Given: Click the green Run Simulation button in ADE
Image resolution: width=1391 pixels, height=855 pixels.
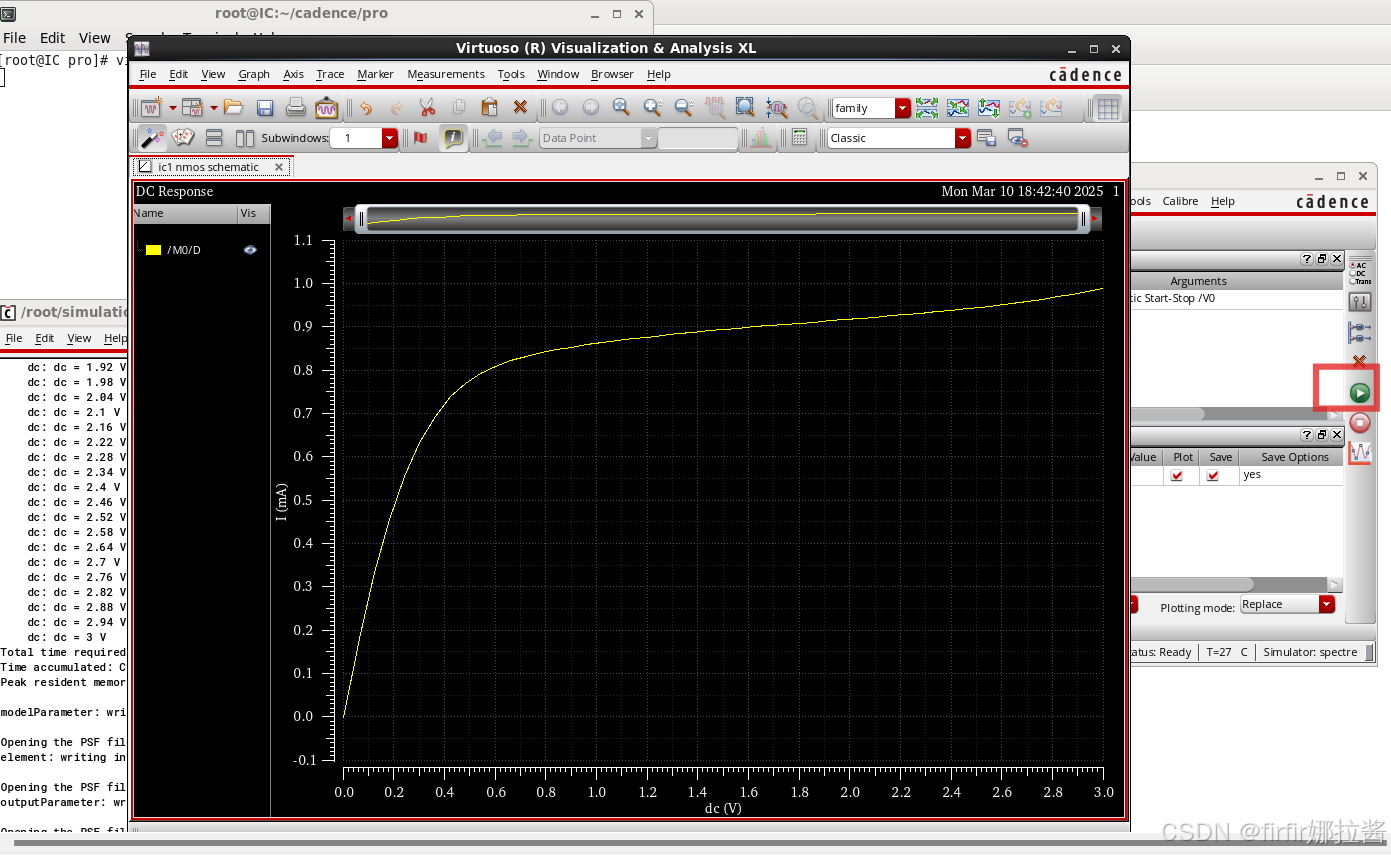Looking at the screenshot, I should point(1359,393).
